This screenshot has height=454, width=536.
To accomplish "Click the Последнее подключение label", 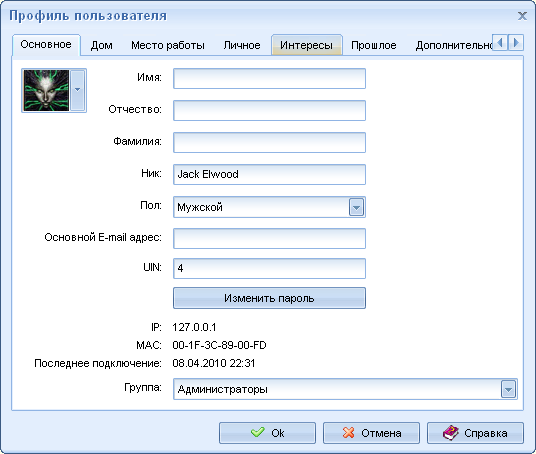I will [98, 363].
